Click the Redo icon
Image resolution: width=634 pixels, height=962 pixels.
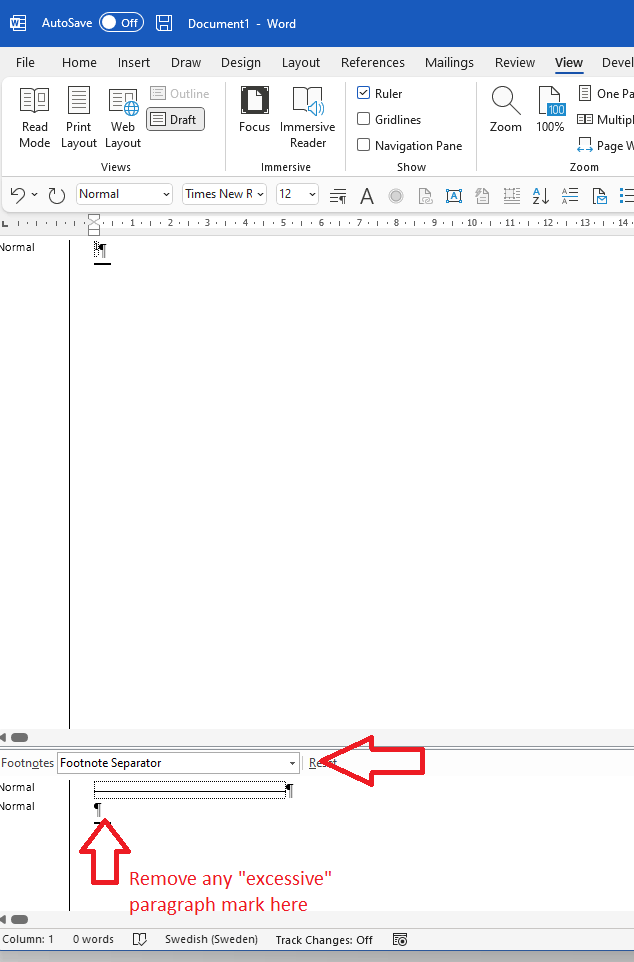pos(56,195)
